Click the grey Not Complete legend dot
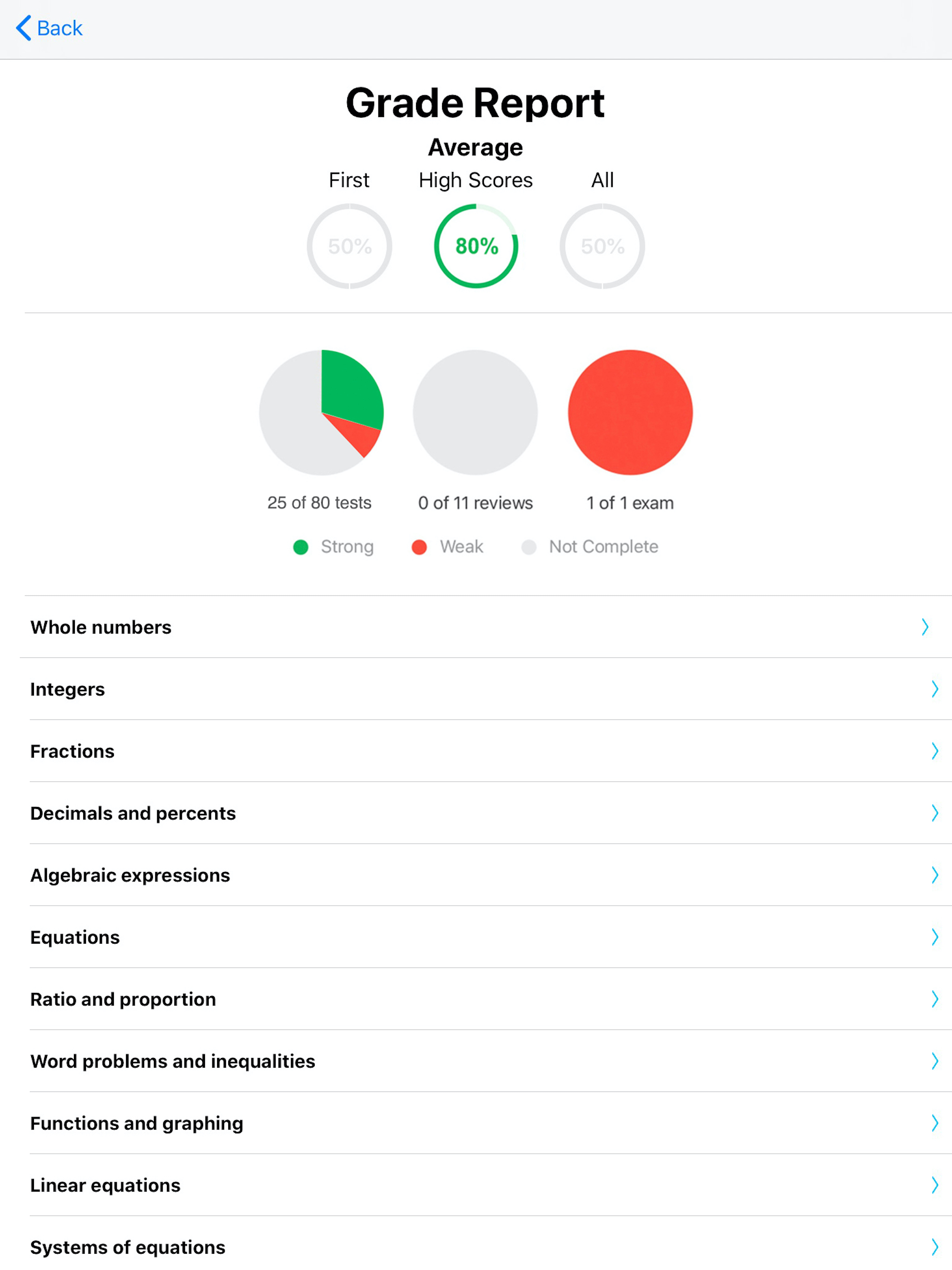 [x=529, y=547]
